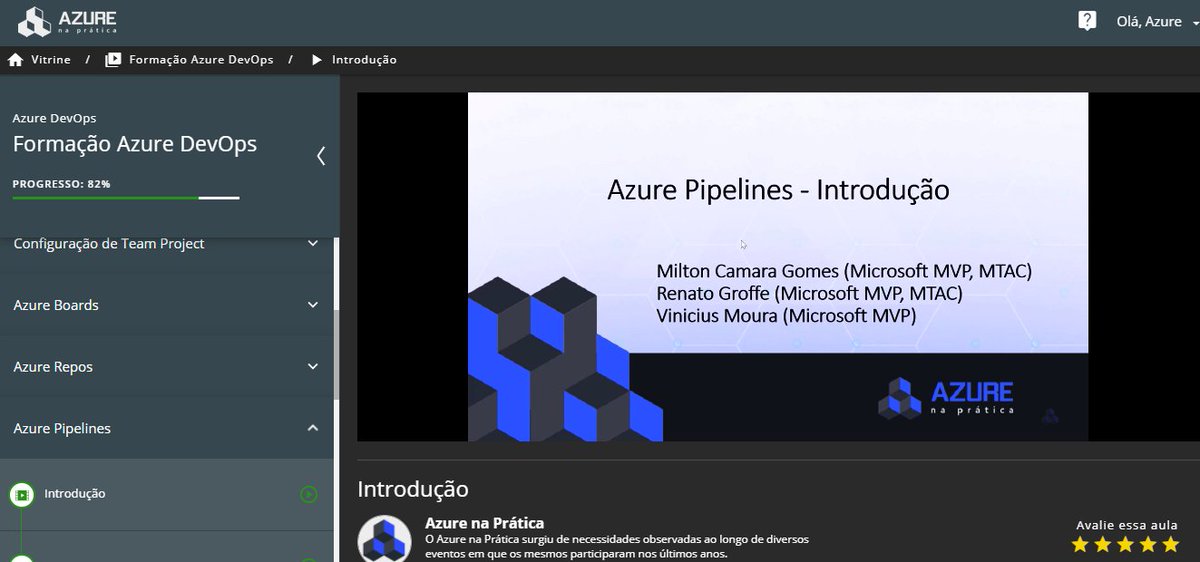This screenshot has width=1200, height=562.
Task: Click the Azure na Prática author avatar
Action: point(384,540)
